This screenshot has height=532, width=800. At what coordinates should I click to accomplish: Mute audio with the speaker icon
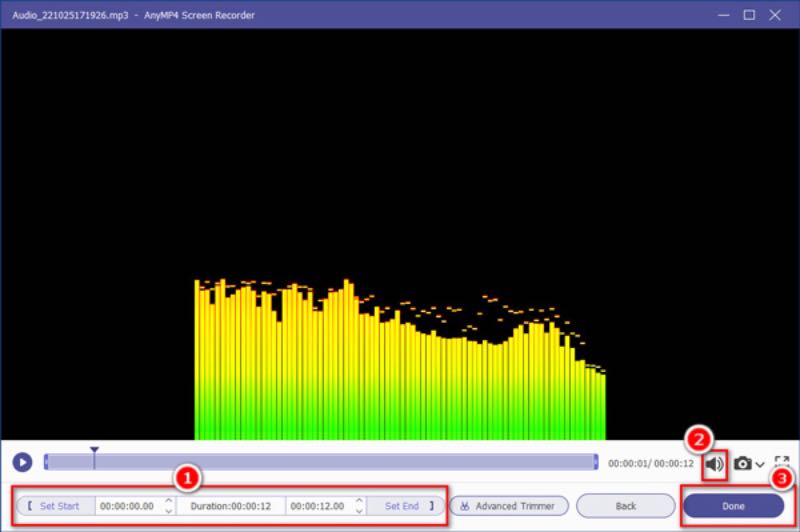click(714, 463)
